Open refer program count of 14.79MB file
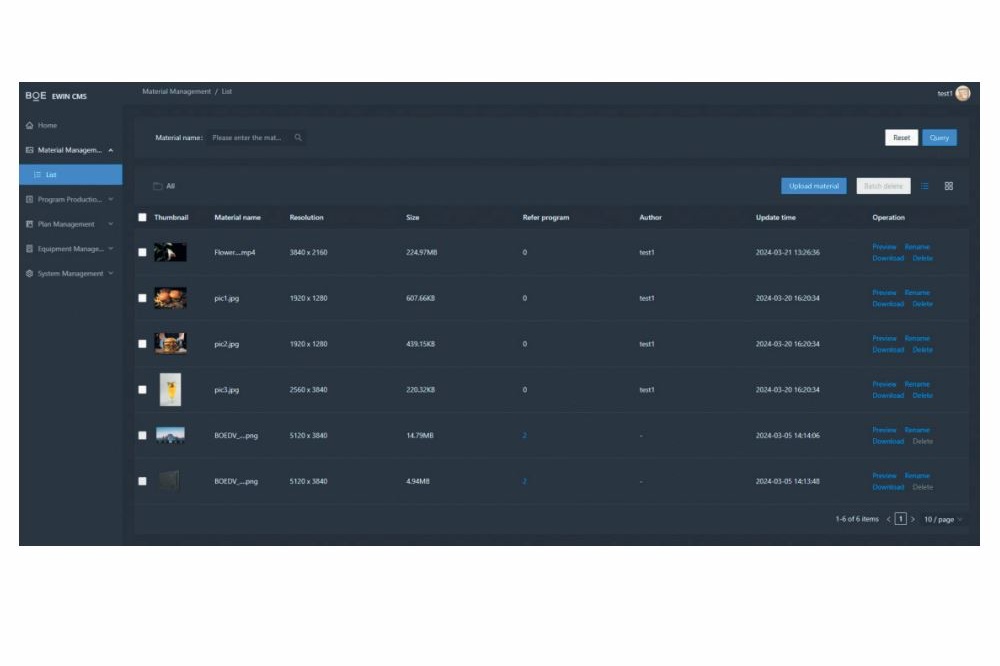Screen dimensions: 1000x666 click(524, 436)
